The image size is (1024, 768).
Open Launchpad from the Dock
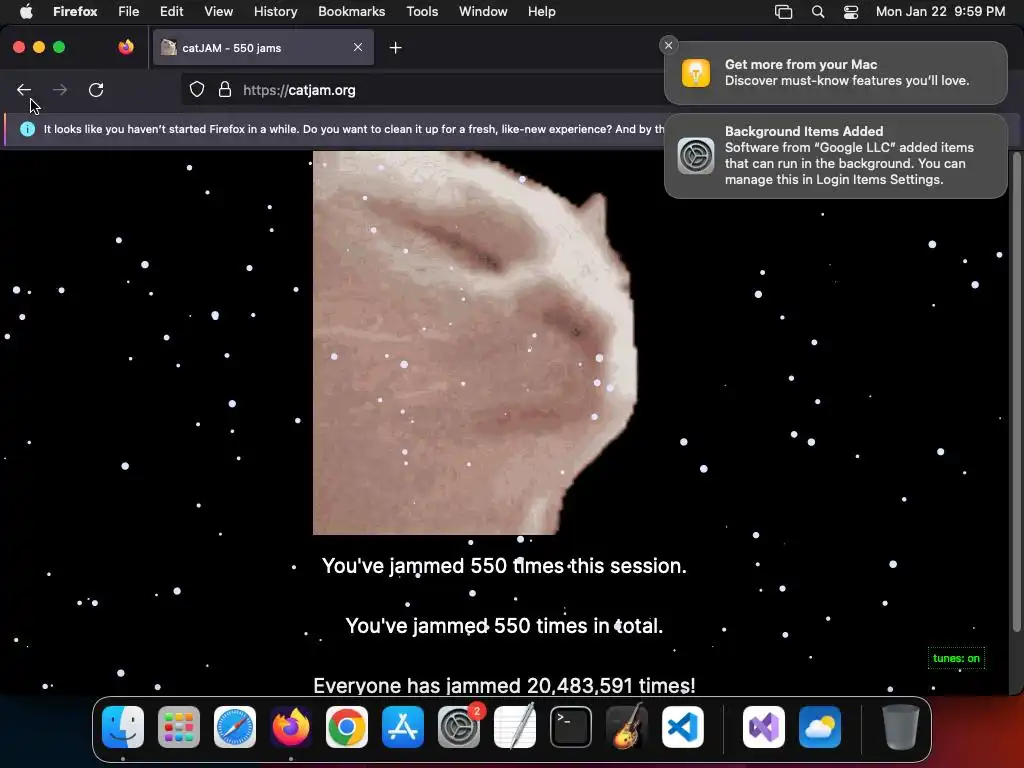(179, 727)
